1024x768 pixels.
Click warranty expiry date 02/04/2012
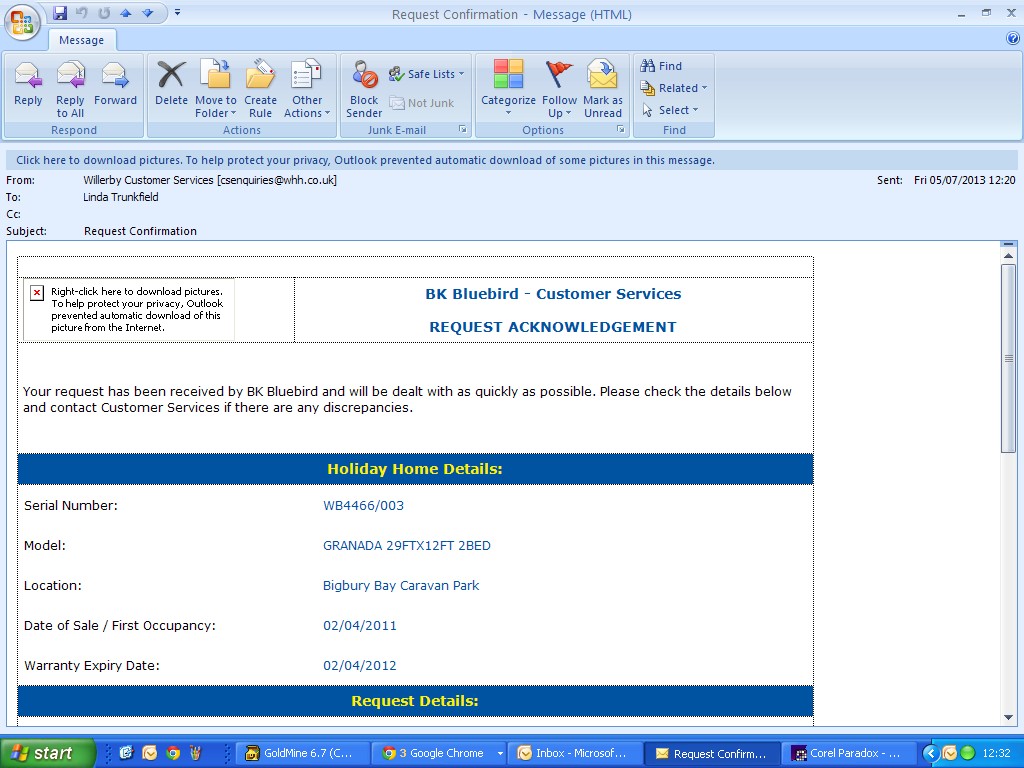click(359, 665)
